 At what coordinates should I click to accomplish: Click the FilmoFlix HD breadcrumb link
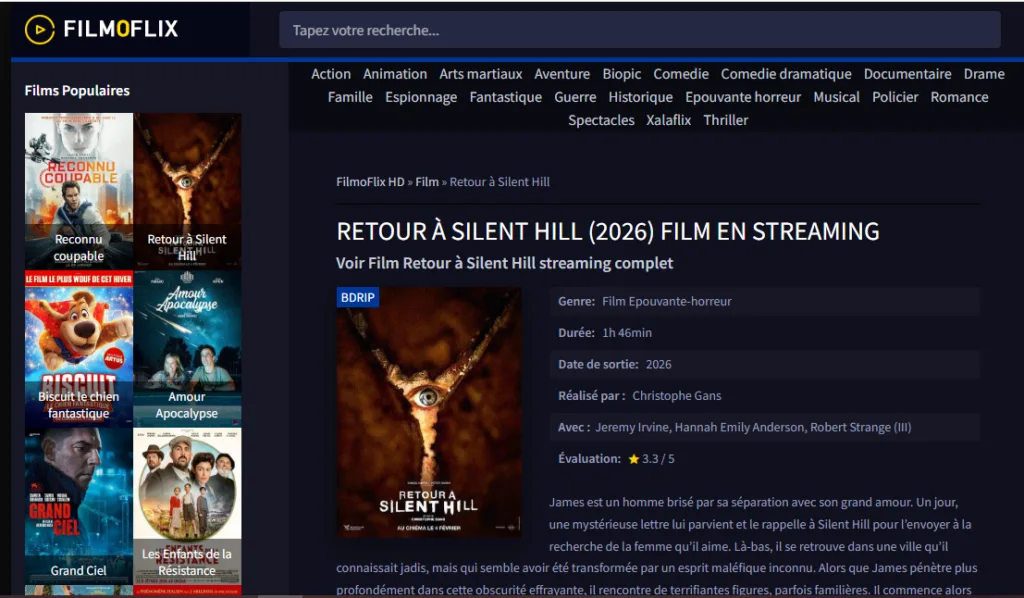pyautogui.click(x=370, y=182)
